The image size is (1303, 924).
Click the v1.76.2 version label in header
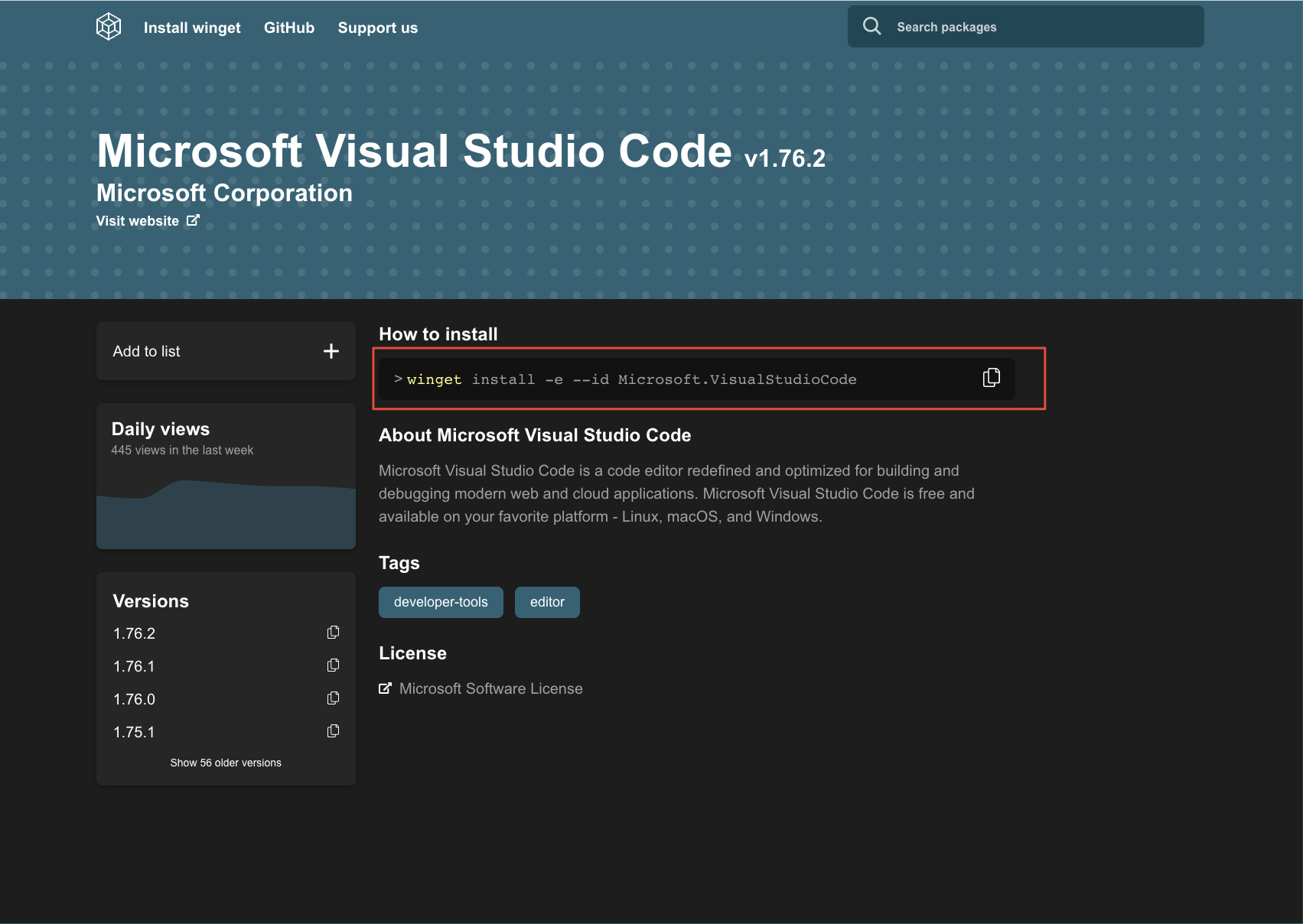785,158
